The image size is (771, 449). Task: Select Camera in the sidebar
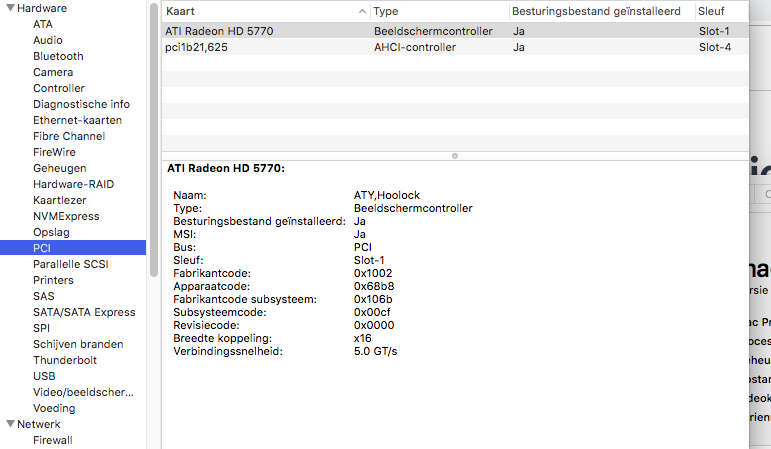tap(53, 72)
